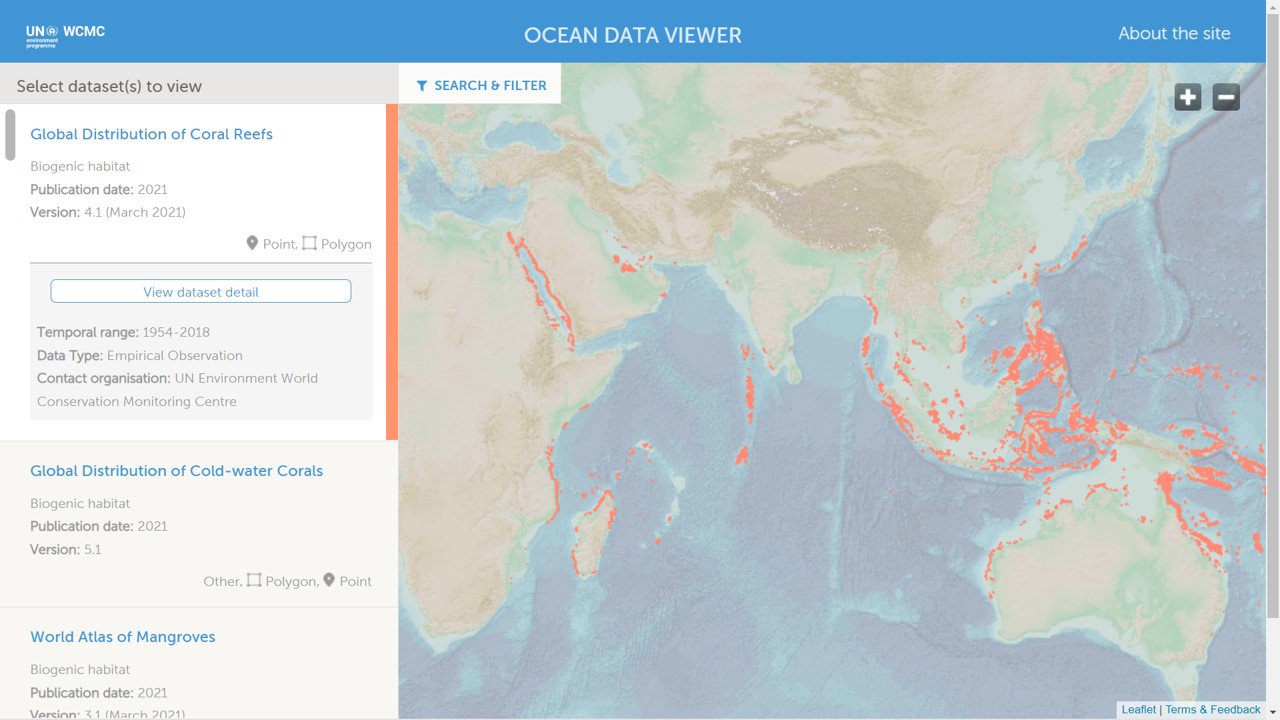Expand the Global Distribution of Cold-water Corals entry
The height and width of the screenshot is (720, 1280).
[x=176, y=471]
